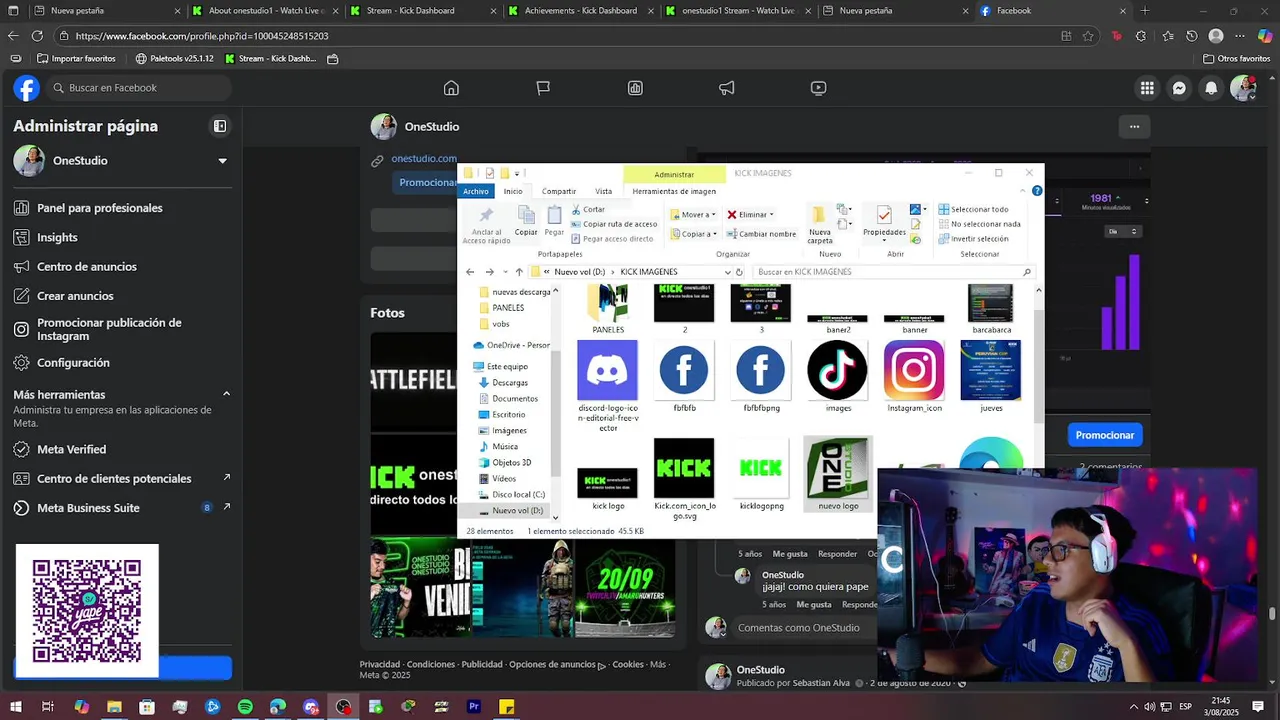Click Invertir selección in ribbon
Viewport: 1280px width, 720px height.
(973, 239)
